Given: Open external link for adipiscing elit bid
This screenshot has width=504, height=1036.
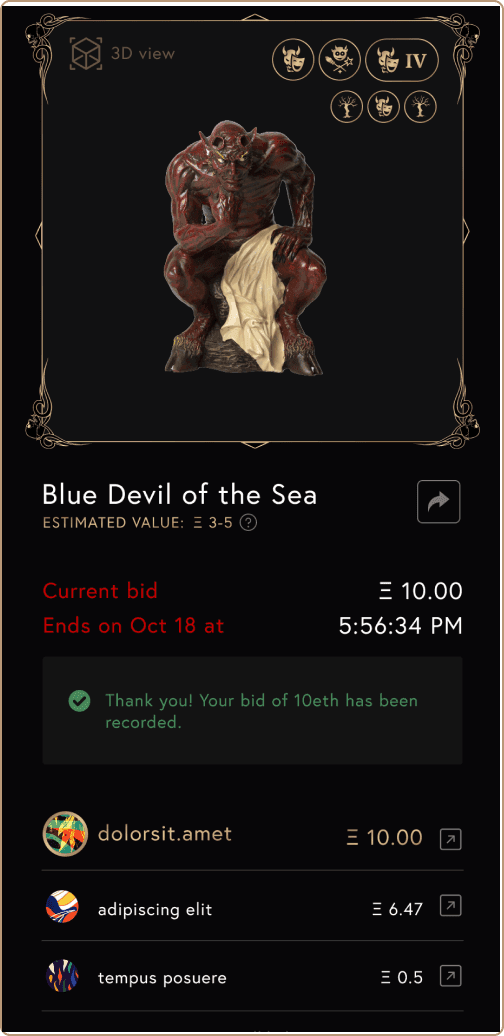Looking at the screenshot, I should [x=450, y=907].
